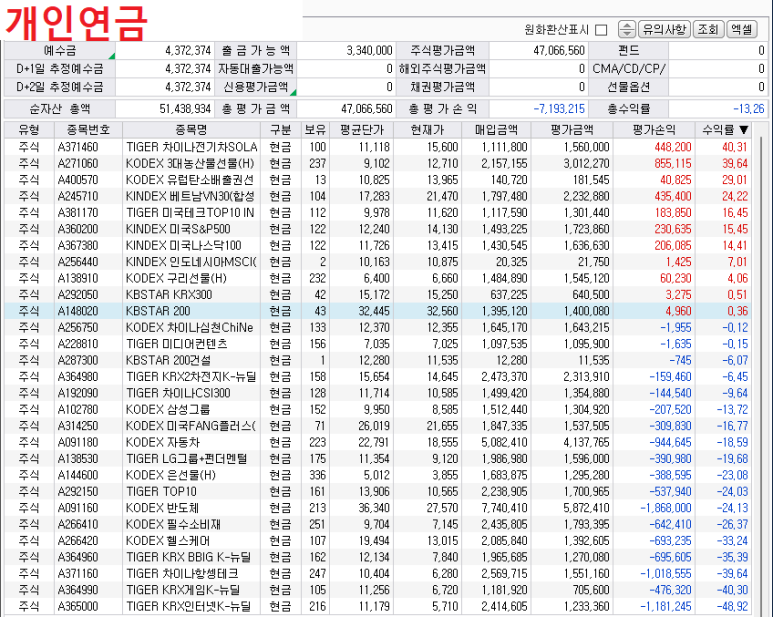The width and height of the screenshot is (773, 617).
Task: Click the 예수금 value 4,372,374
Action: (188, 51)
